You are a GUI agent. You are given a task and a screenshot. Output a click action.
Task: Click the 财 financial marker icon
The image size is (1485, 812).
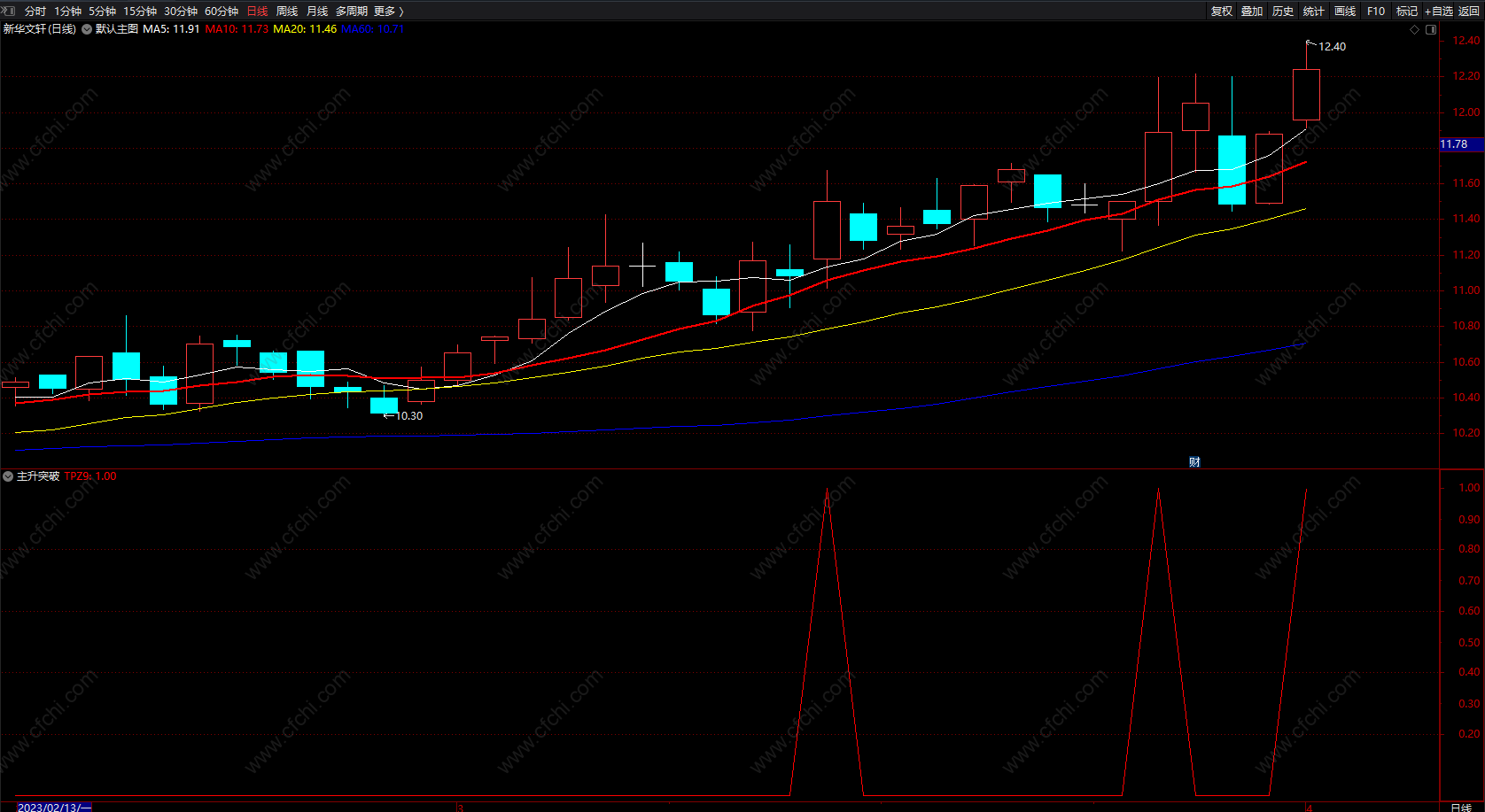1194,462
